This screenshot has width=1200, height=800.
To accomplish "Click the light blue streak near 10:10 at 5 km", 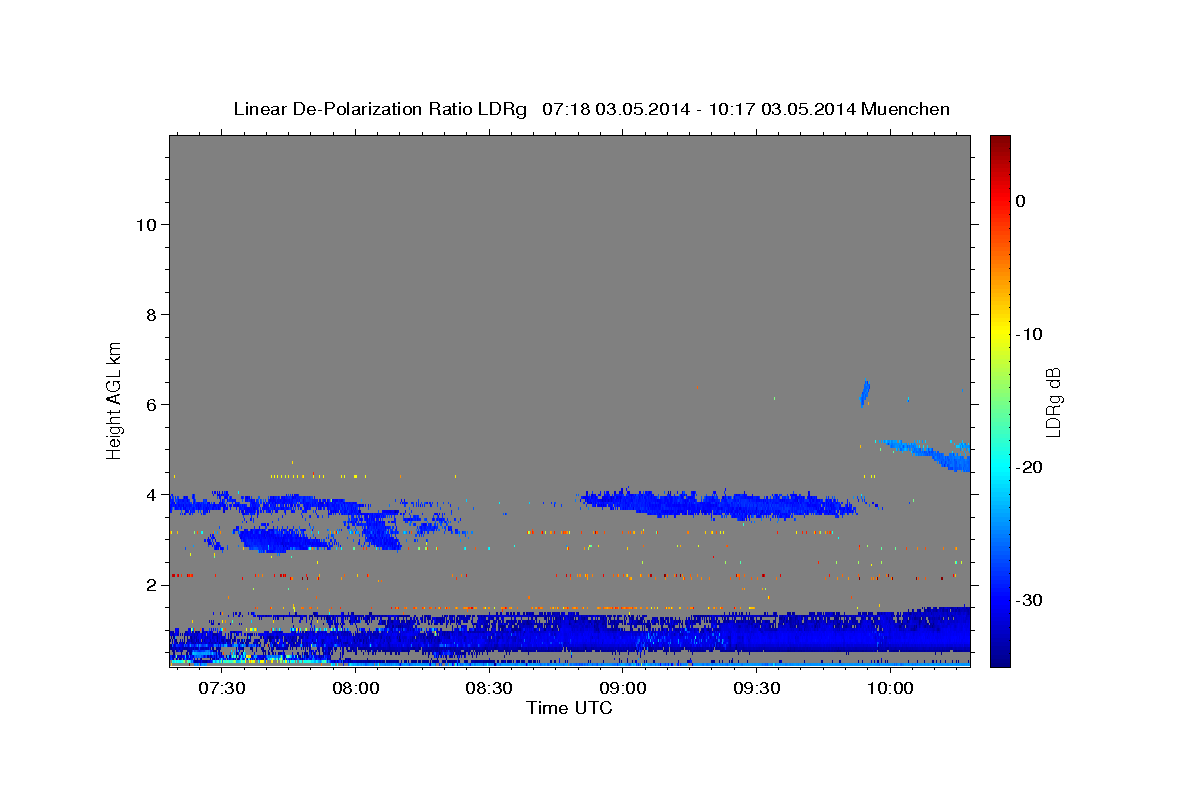I will click(930, 453).
